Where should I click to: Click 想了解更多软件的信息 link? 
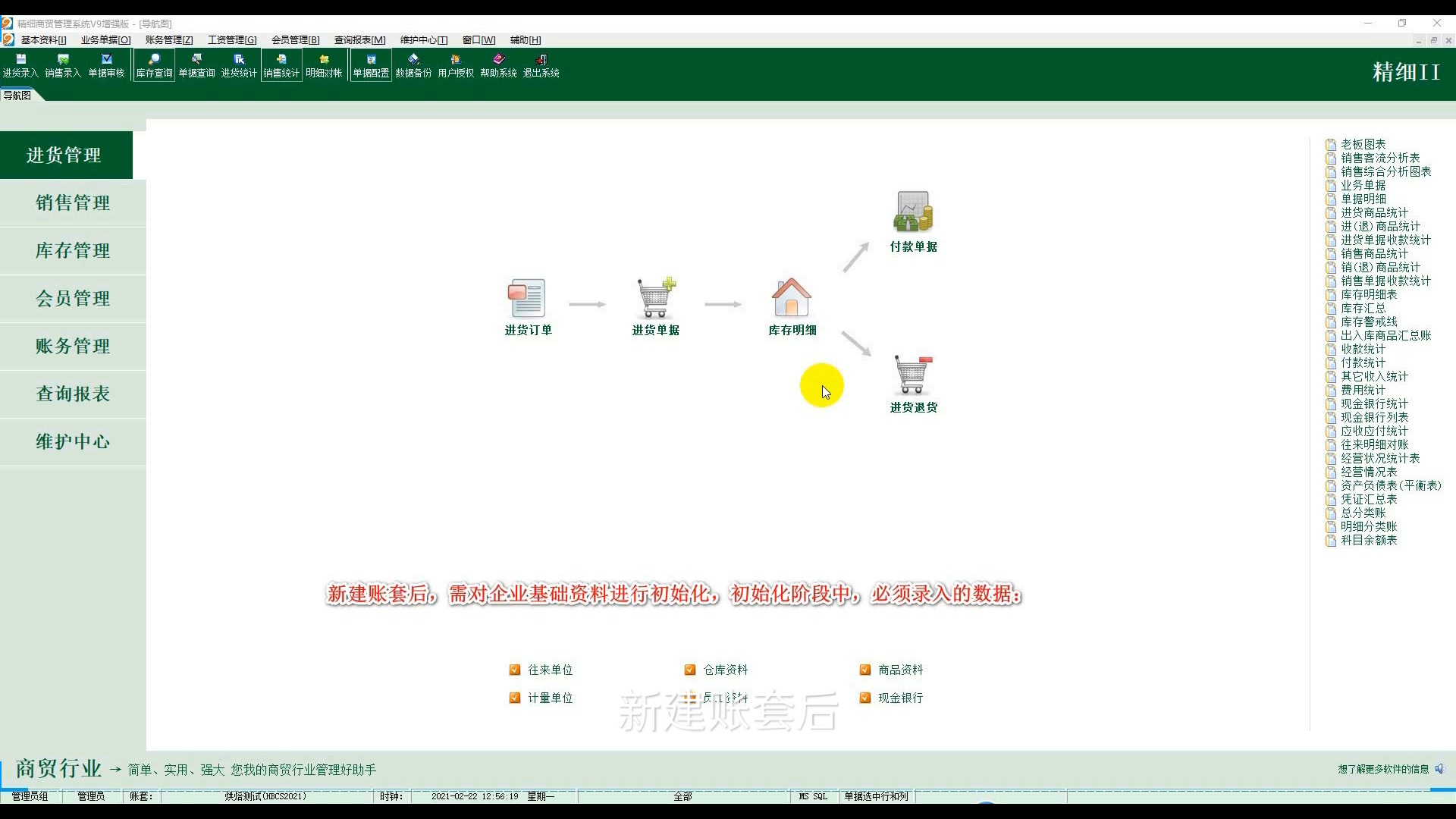[1383, 769]
